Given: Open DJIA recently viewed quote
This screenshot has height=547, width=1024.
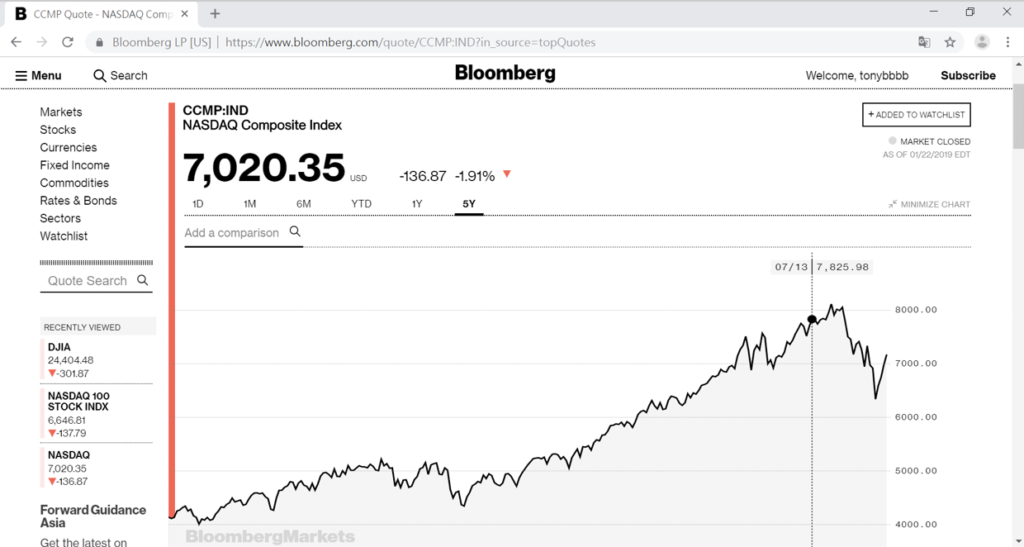Looking at the screenshot, I should pyautogui.click(x=97, y=360).
